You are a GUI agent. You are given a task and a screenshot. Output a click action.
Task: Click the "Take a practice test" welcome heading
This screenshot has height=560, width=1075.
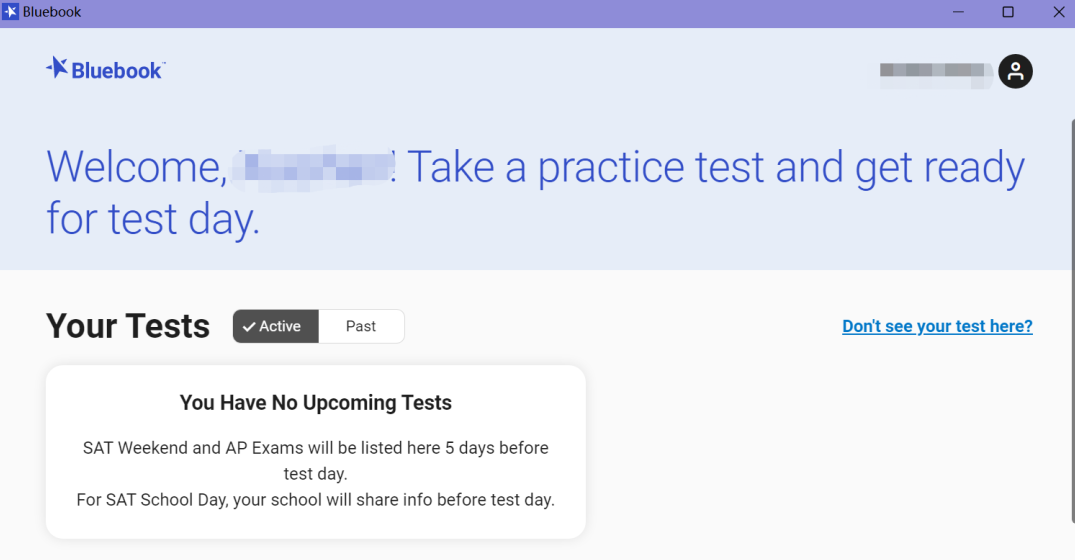[x=536, y=193]
